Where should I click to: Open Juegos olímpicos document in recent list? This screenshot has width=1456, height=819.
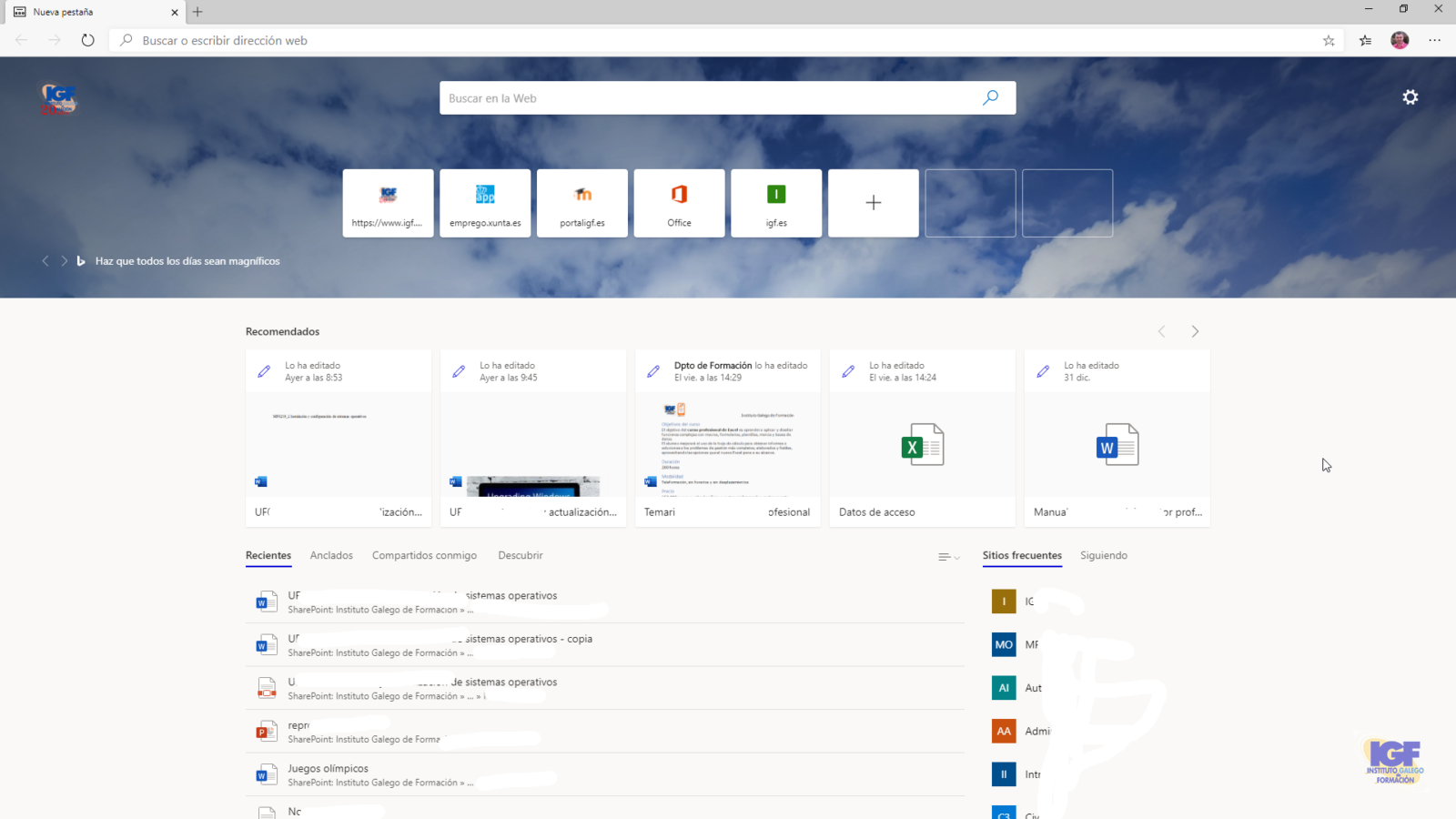pyautogui.click(x=329, y=769)
